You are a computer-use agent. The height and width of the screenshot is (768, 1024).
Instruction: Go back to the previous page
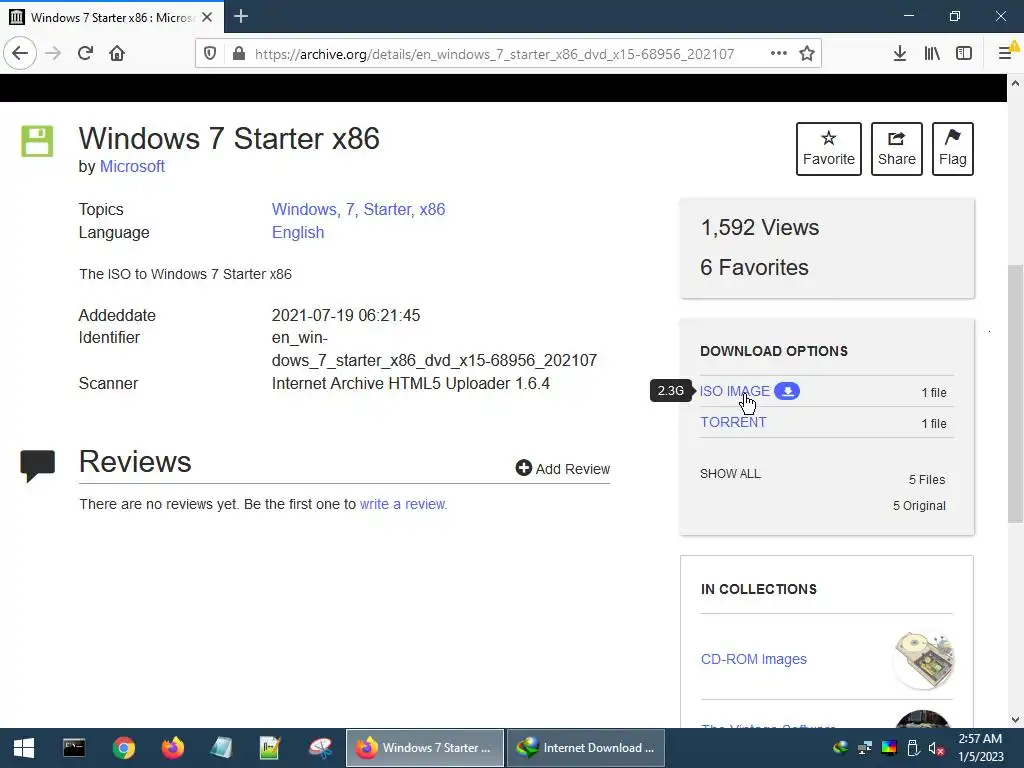coord(20,53)
